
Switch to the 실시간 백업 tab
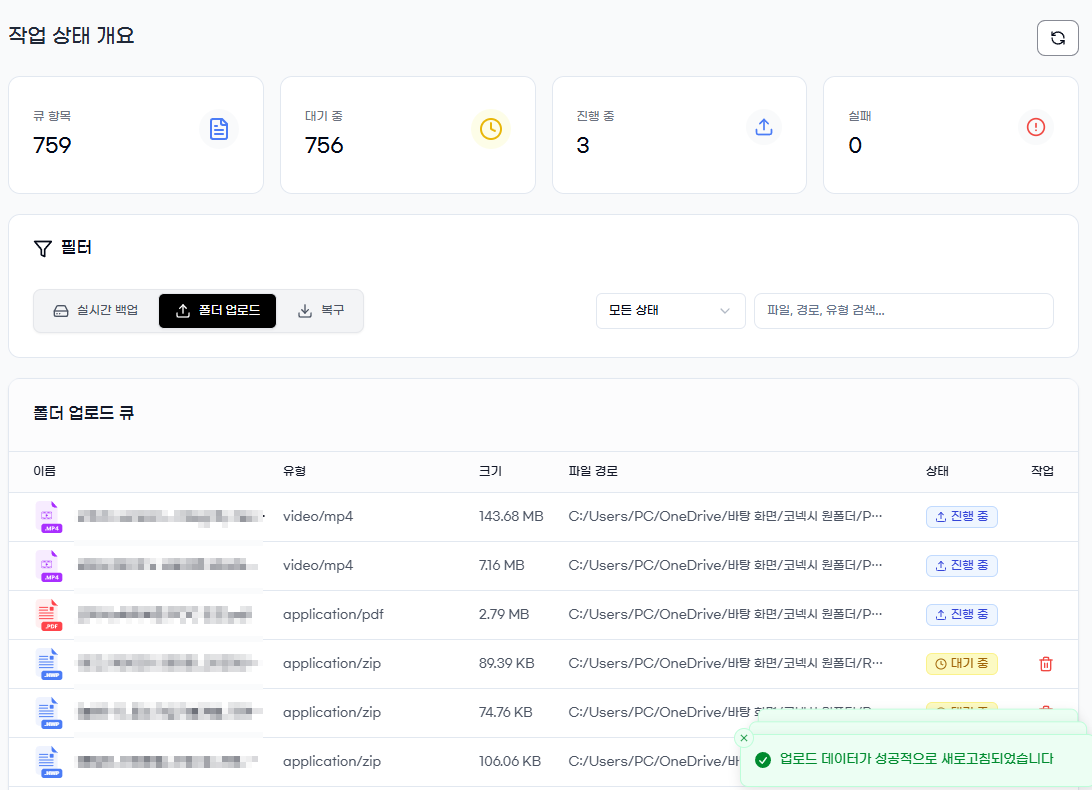click(x=96, y=311)
